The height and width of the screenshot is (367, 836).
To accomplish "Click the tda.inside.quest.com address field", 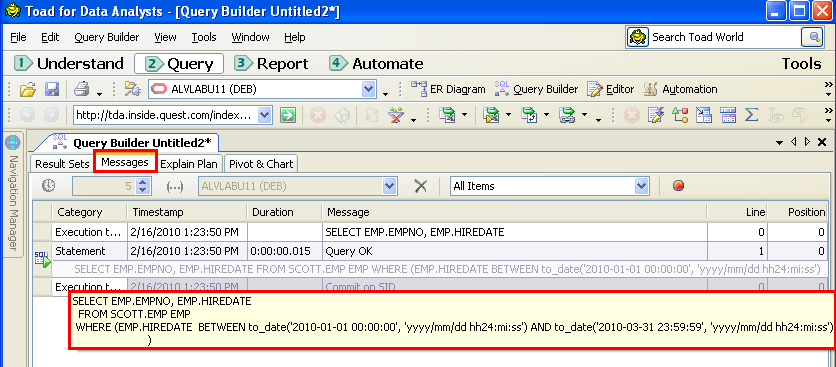I will pyautogui.click(x=166, y=115).
